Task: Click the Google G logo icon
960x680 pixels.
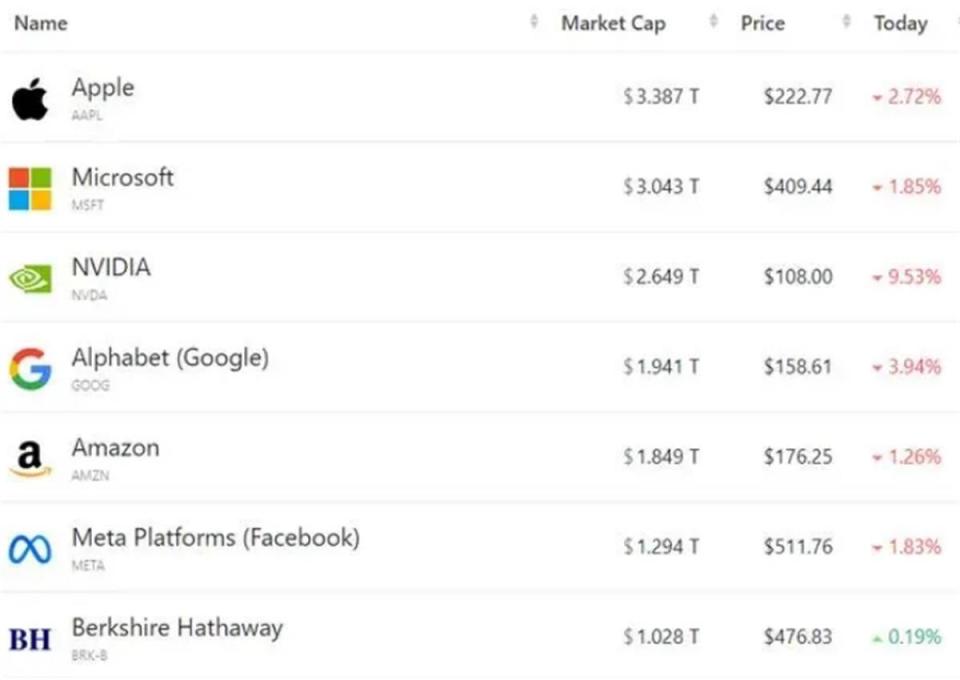Action: point(30,369)
